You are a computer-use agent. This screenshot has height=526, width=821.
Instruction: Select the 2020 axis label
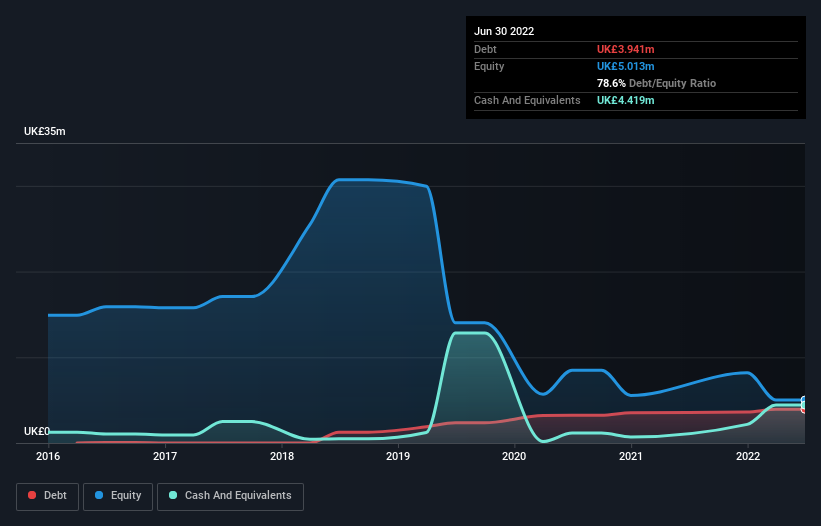[514, 456]
